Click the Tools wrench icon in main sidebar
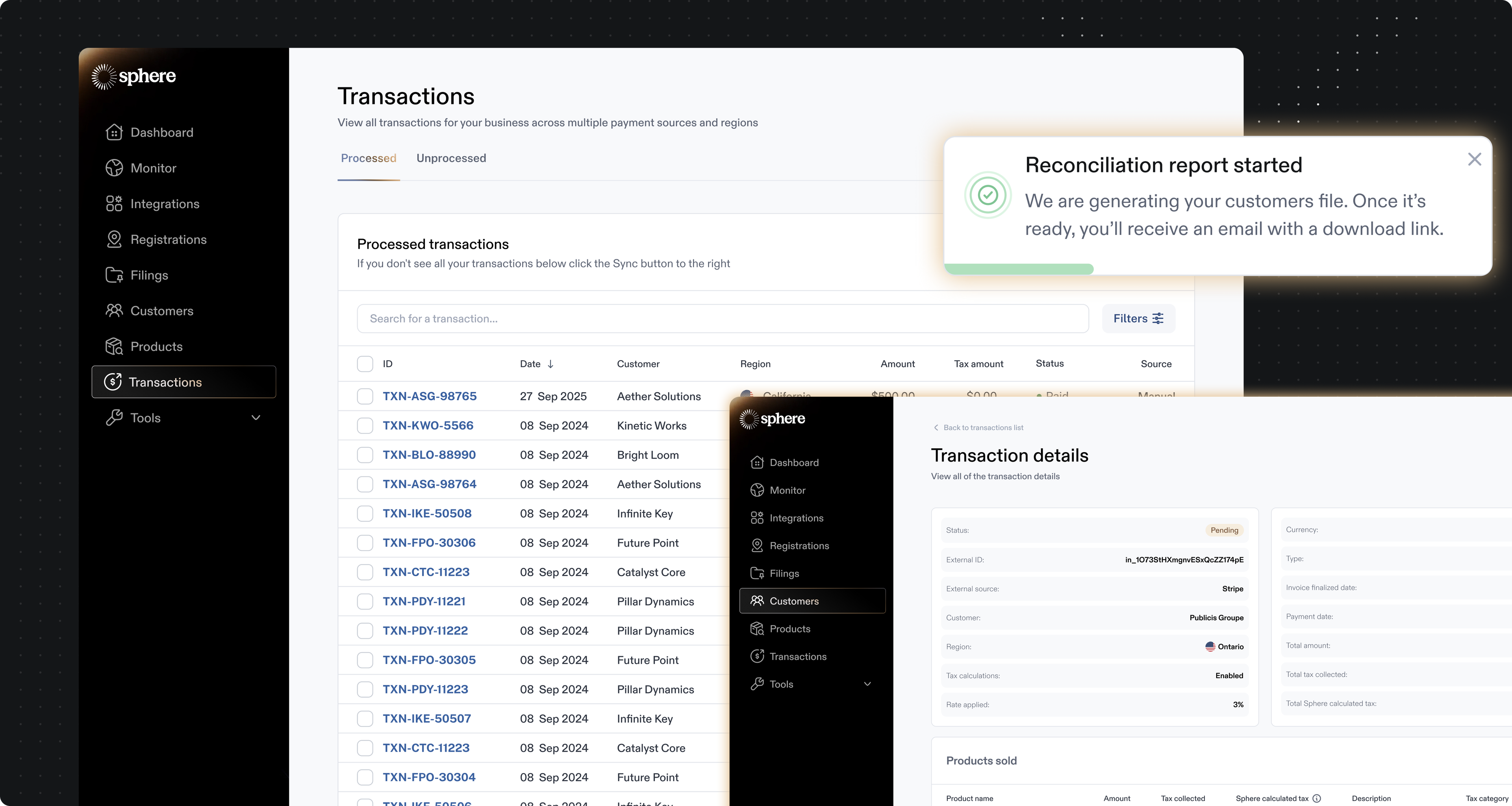1512x806 pixels. tap(114, 418)
